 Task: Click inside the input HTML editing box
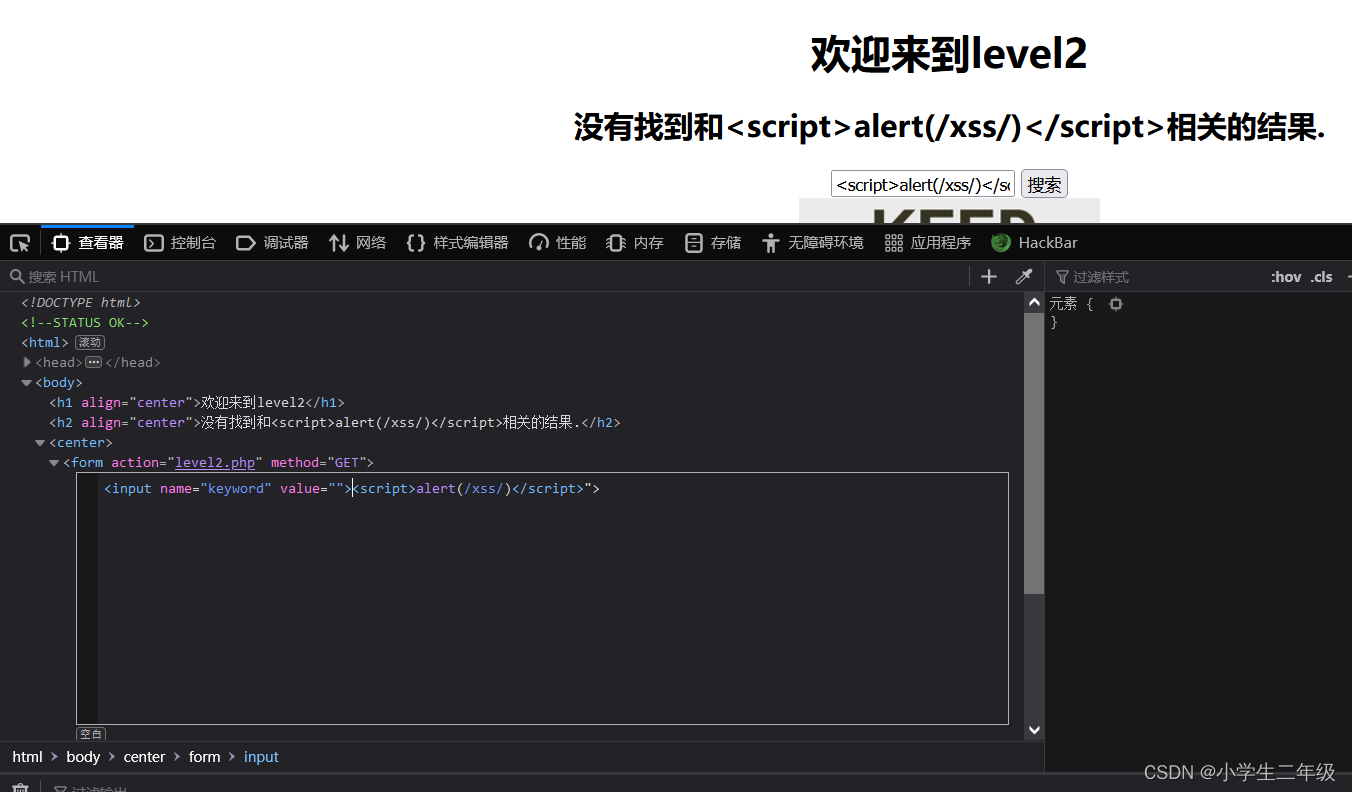(x=542, y=598)
